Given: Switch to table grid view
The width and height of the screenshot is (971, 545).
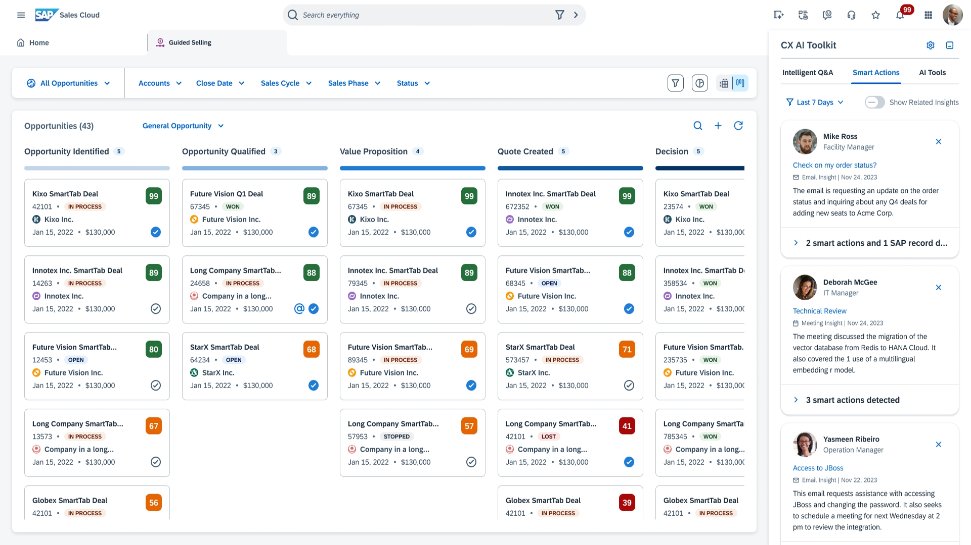Looking at the screenshot, I should tap(724, 83).
